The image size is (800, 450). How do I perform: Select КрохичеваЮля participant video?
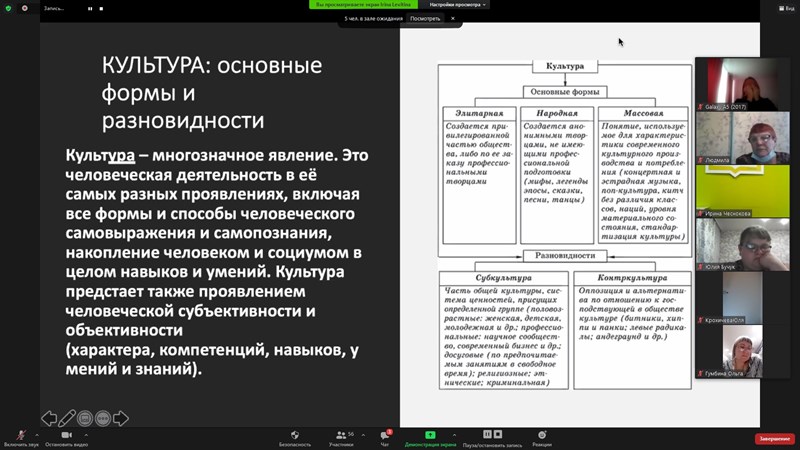point(743,297)
